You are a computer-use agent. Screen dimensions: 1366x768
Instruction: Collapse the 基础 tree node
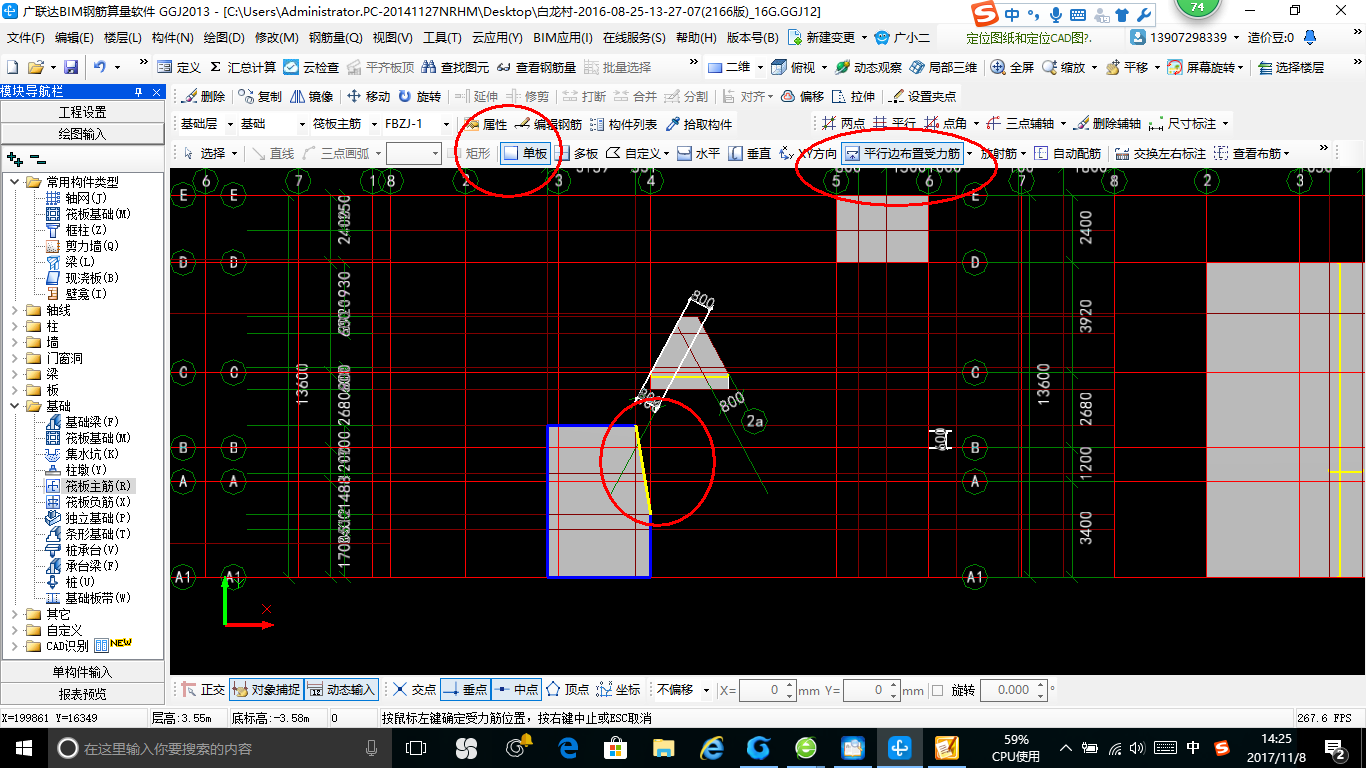coord(14,406)
